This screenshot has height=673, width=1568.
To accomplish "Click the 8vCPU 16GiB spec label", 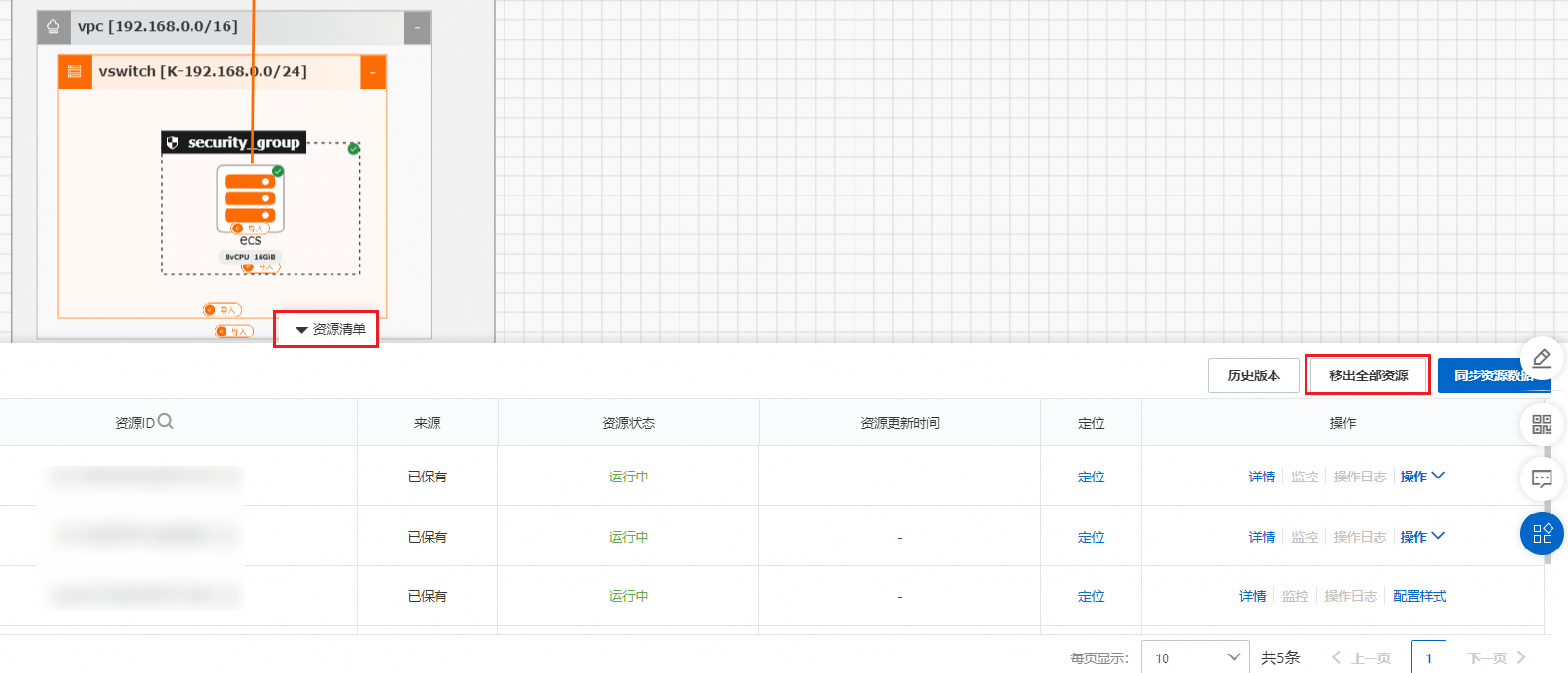I will tap(250, 257).
